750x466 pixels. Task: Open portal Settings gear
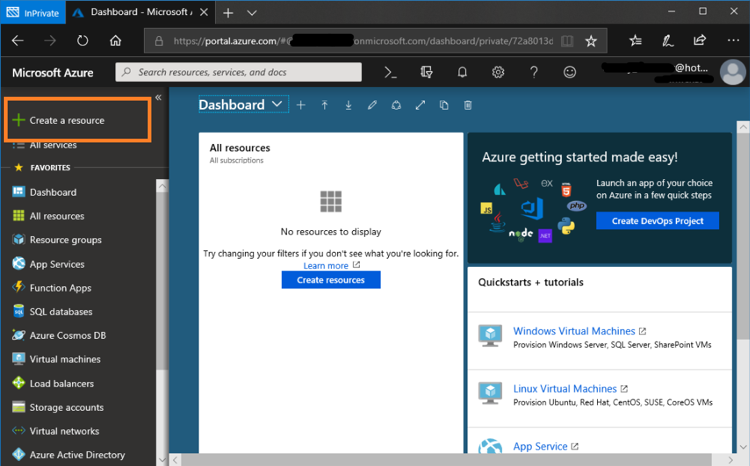[x=498, y=72]
